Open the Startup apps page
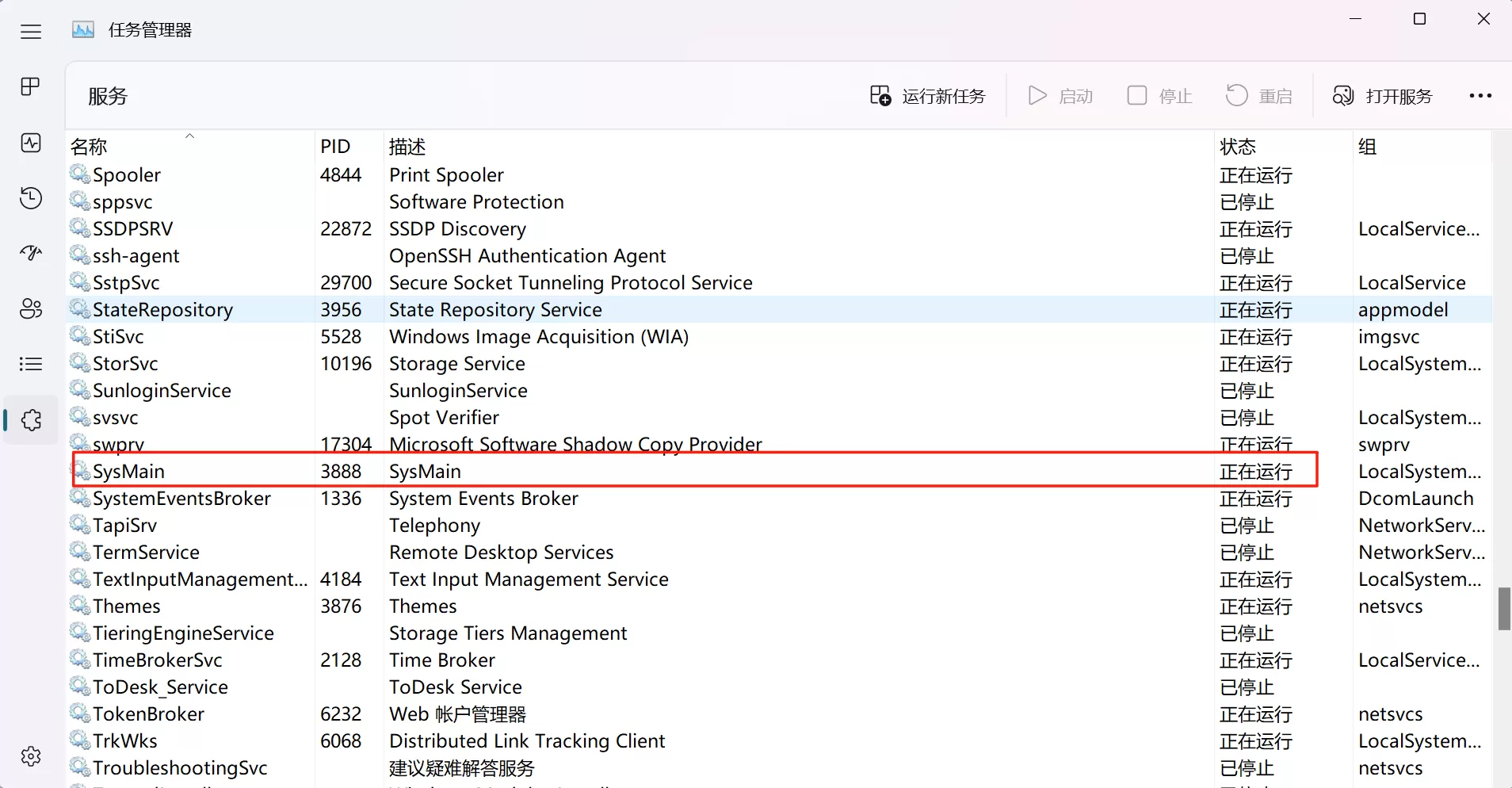This screenshot has height=788, width=1512. coord(31,252)
